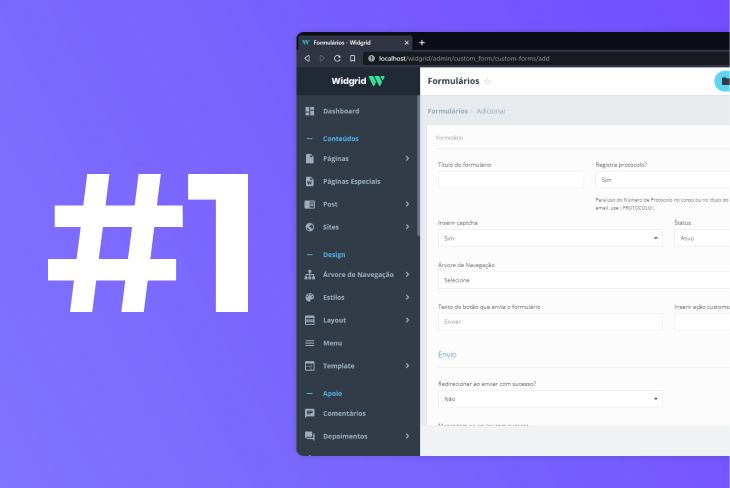Click the Árvore de Navegação sitemap icon
730x488 pixels.
pyautogui.click(x=310, y=274)
